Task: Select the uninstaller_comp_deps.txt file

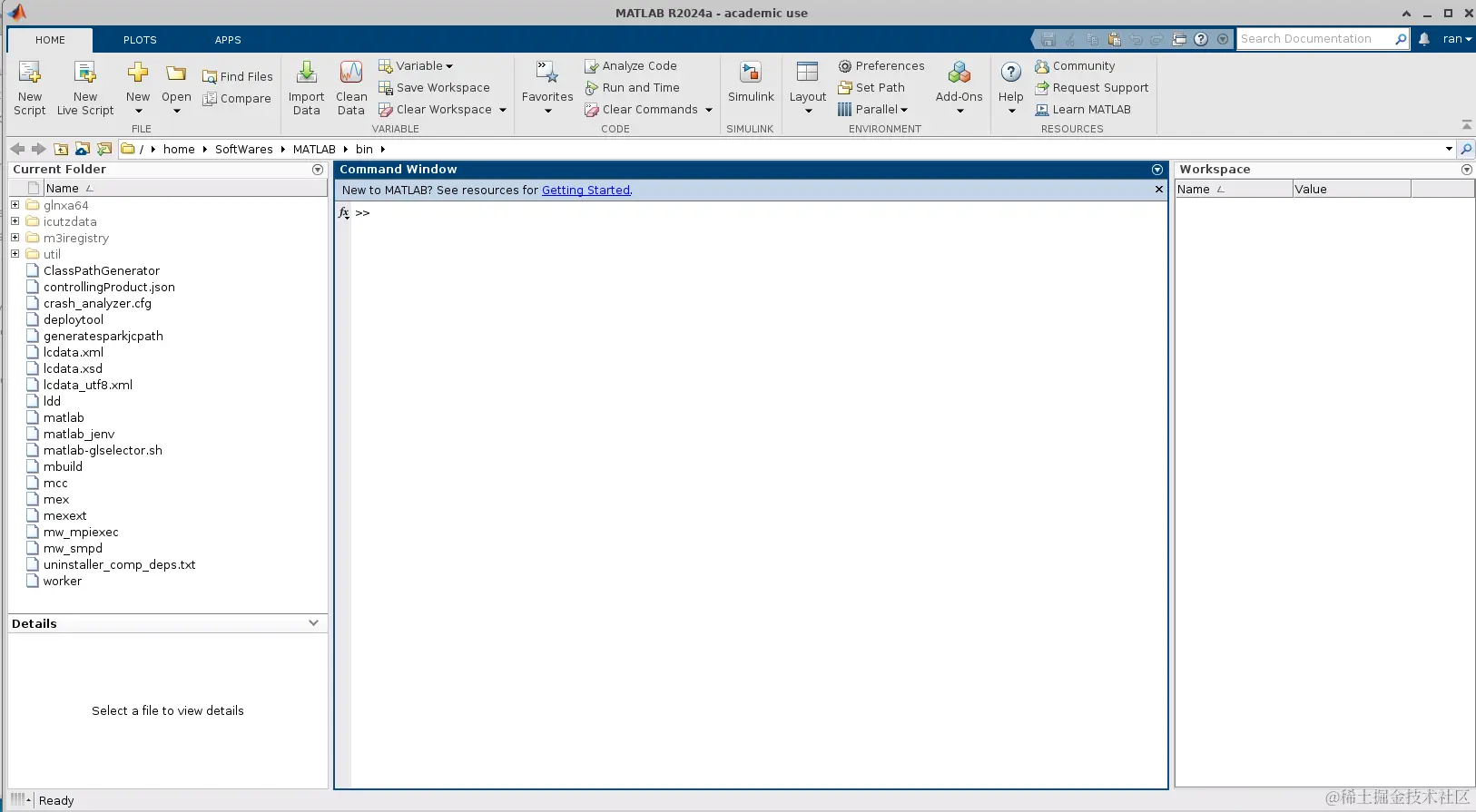Action: (x=119, y=564)
